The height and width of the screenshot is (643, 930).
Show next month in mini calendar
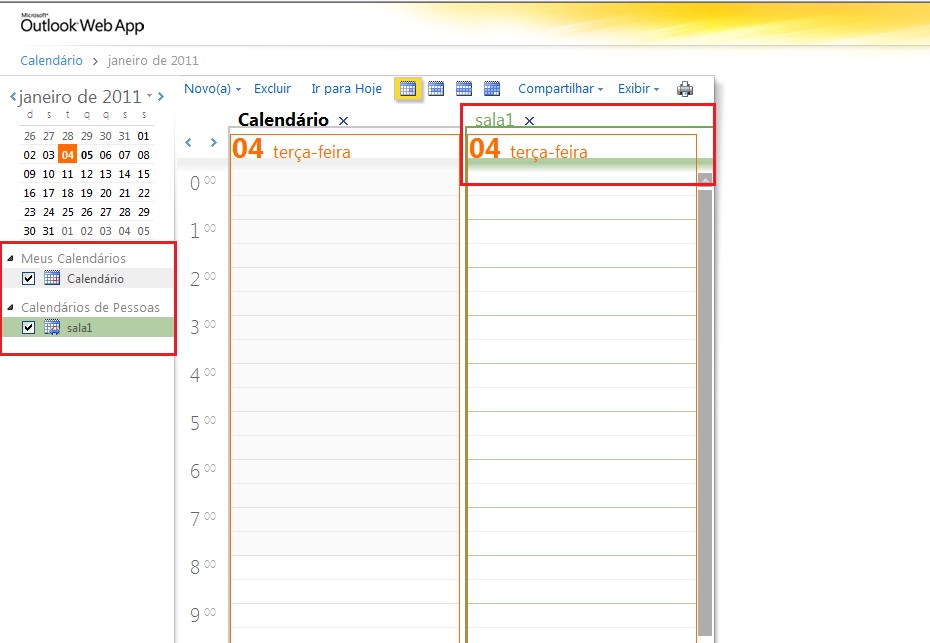pyautogui.click(x=161, y=97)
